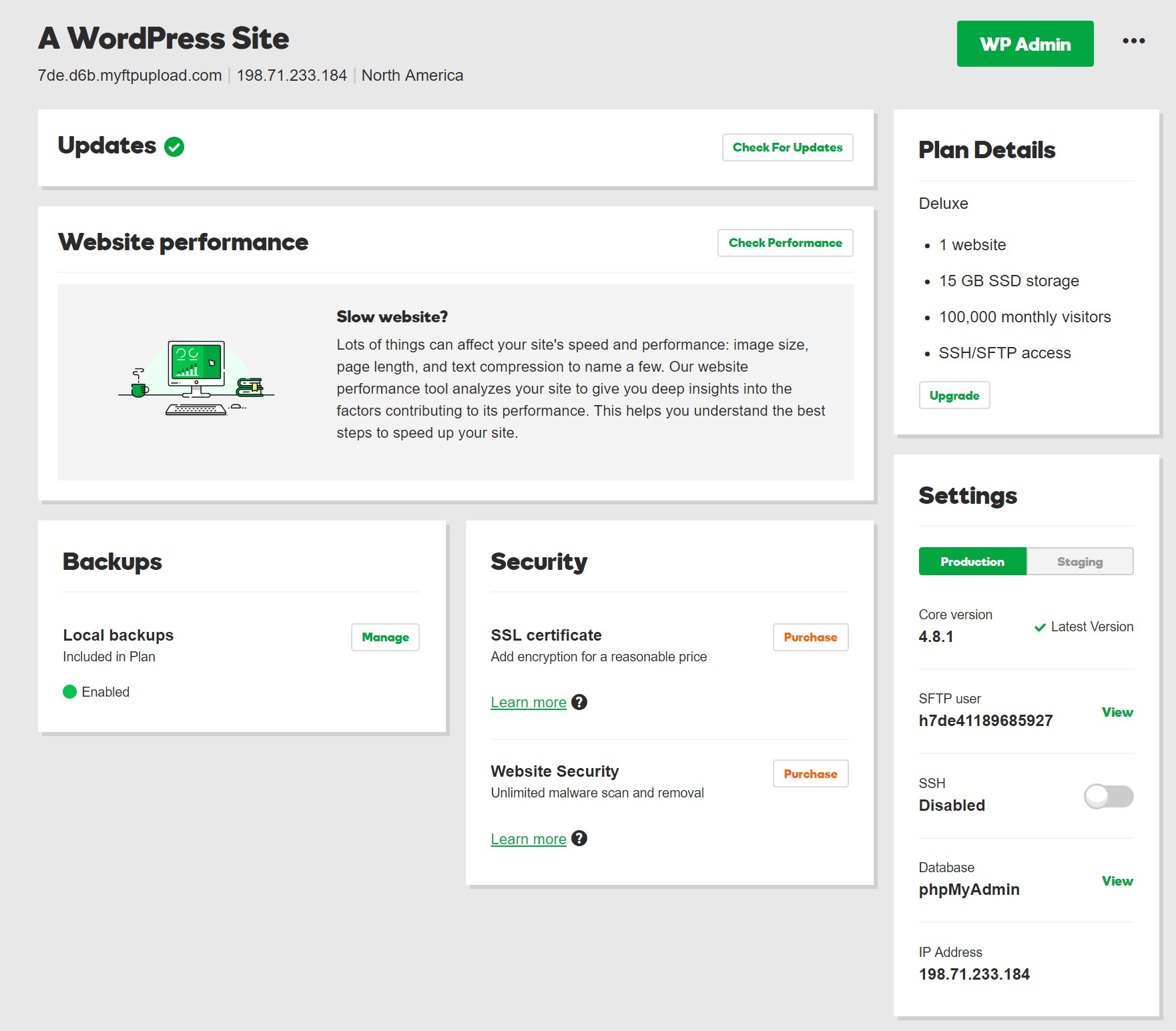Click the help icon beside Website Security Learn more
Viewport: 1176px width, 1031px height.
click(x=579, y=838)
